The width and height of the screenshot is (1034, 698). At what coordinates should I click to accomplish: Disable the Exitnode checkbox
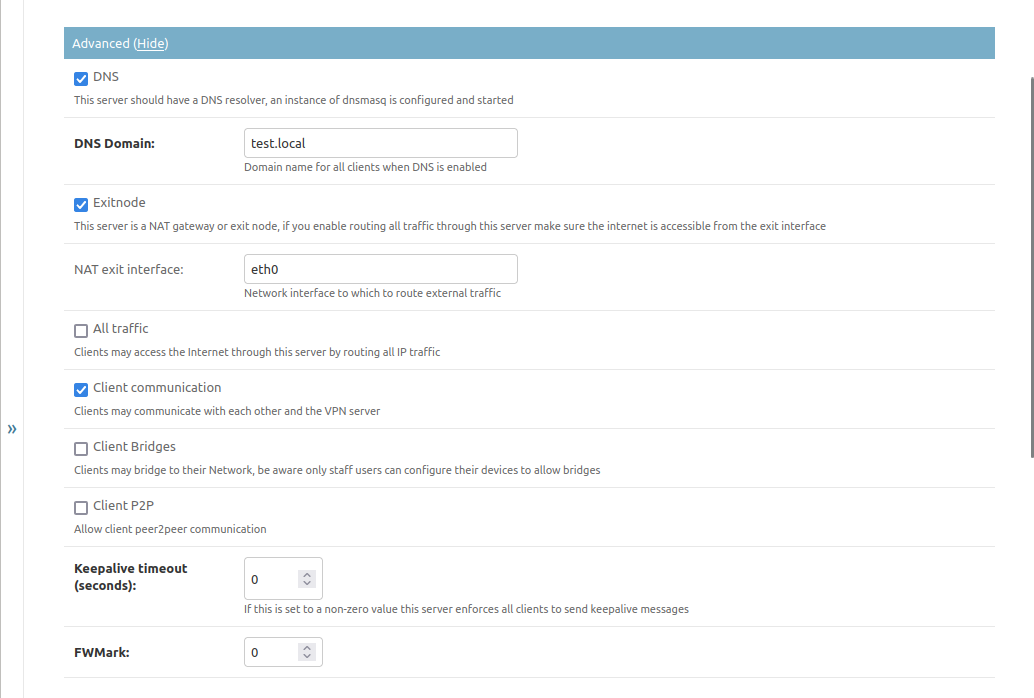(x=81, y=205)
